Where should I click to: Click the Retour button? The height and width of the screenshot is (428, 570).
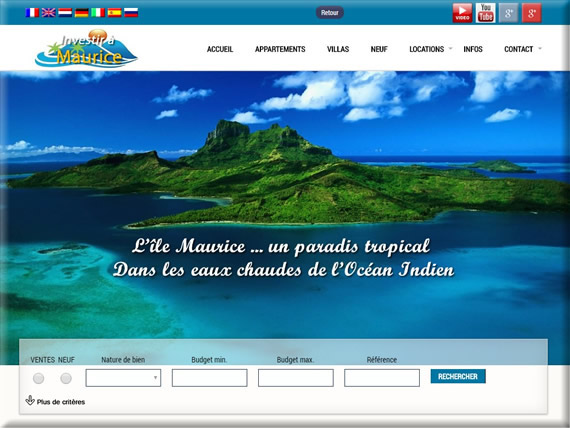pos(329,13)
